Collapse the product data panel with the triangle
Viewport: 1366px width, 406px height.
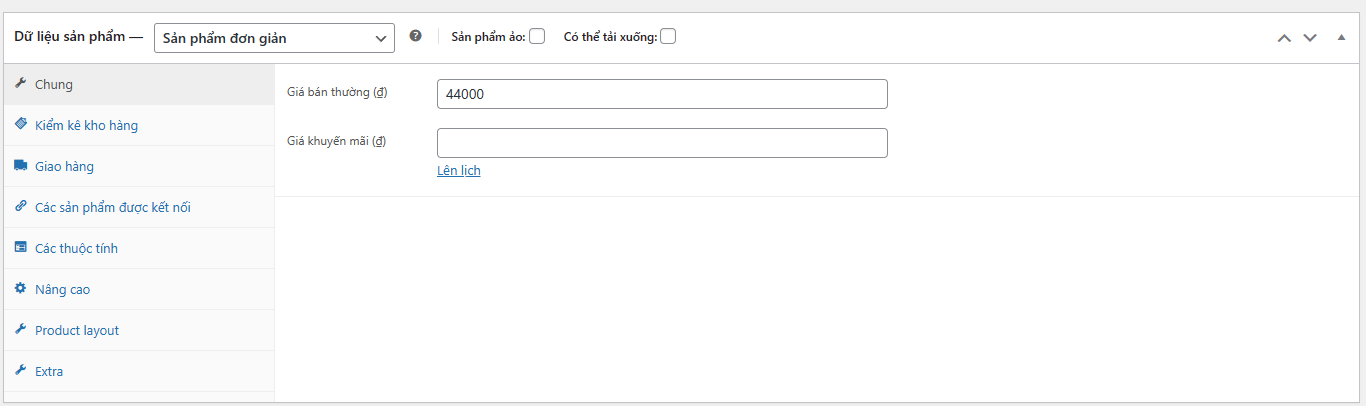click(1341, 37)
